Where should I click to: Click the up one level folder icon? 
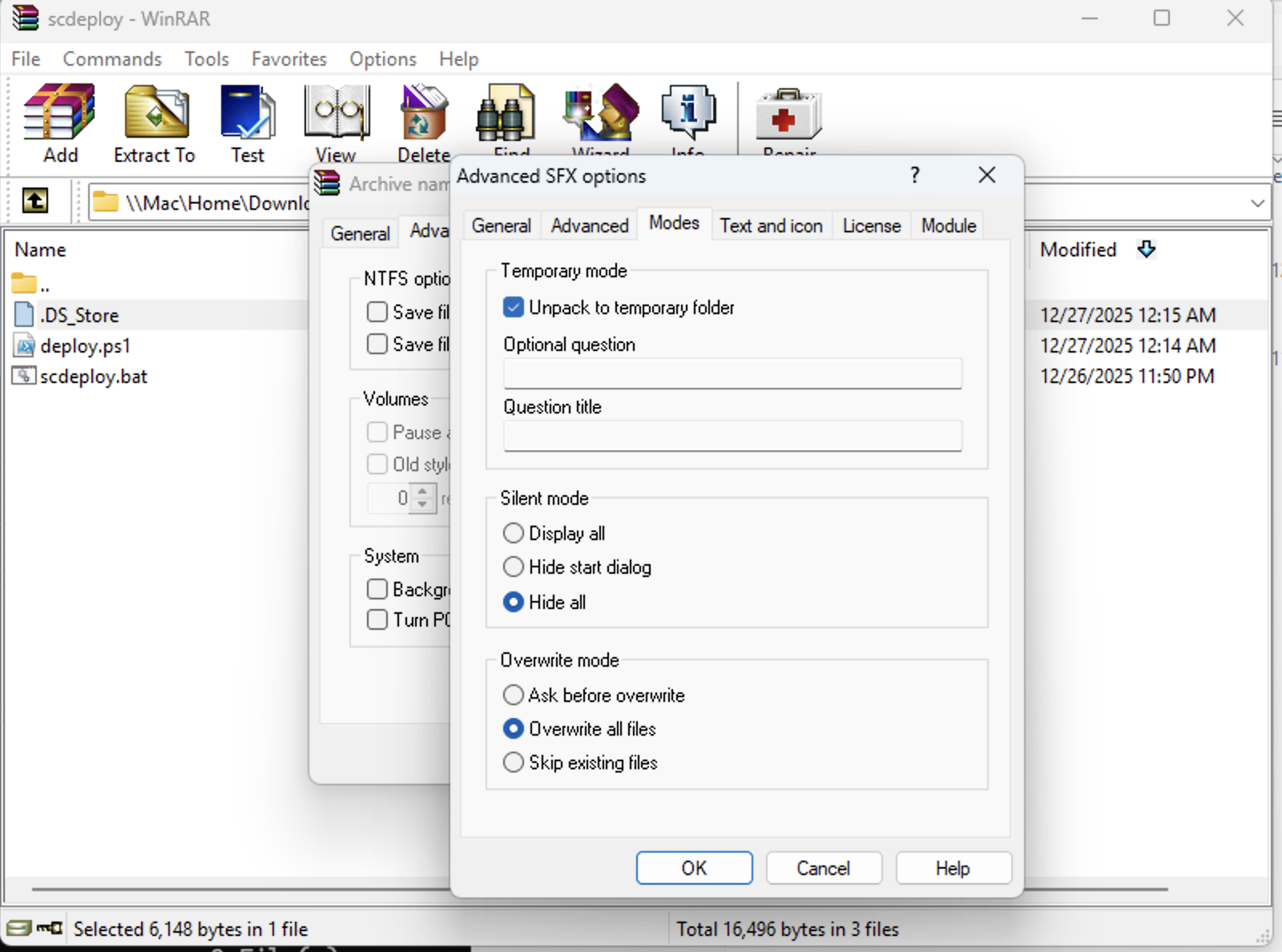point(34,200)
